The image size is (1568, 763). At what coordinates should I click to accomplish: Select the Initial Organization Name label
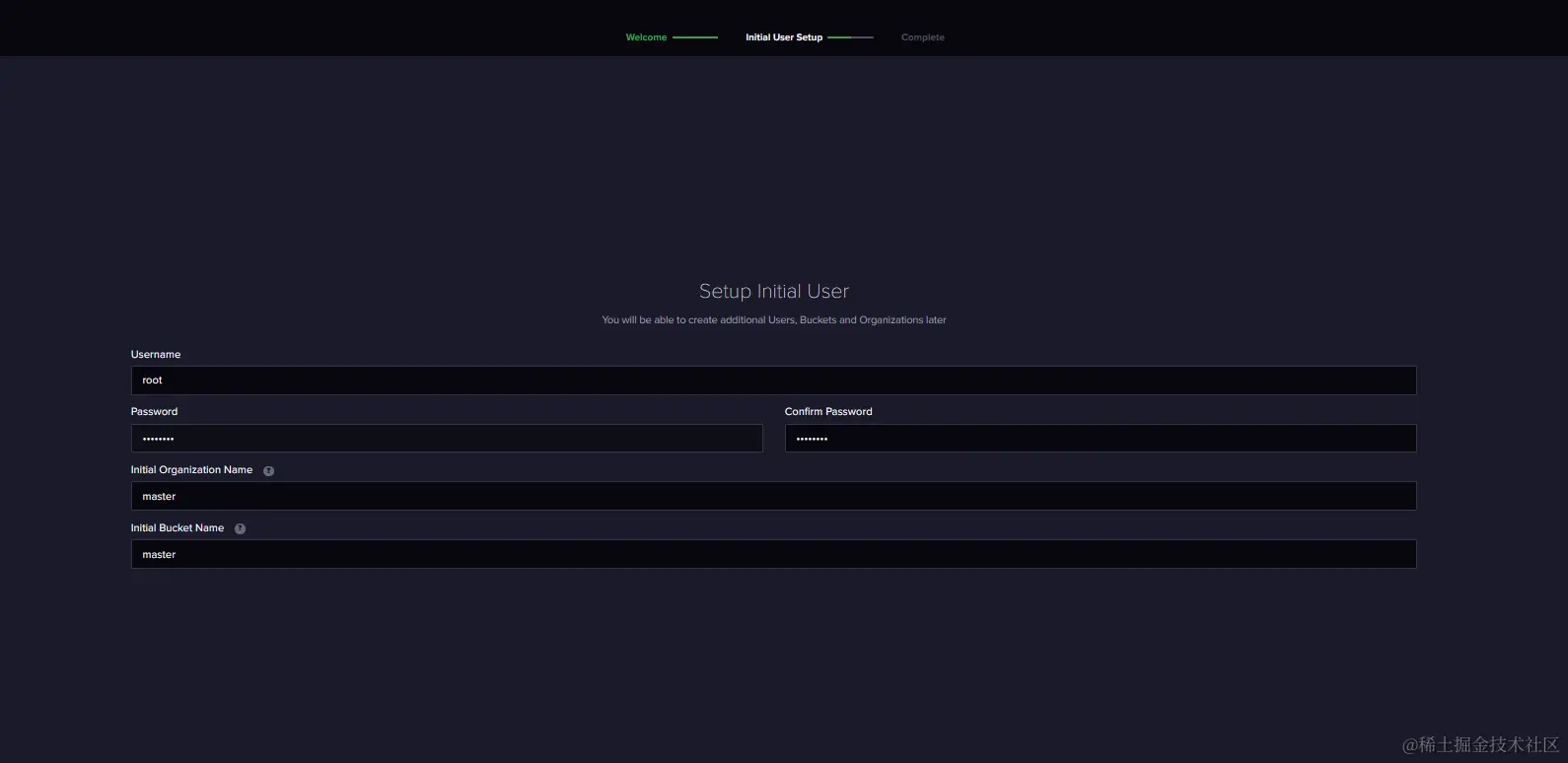tap(191, 470)
